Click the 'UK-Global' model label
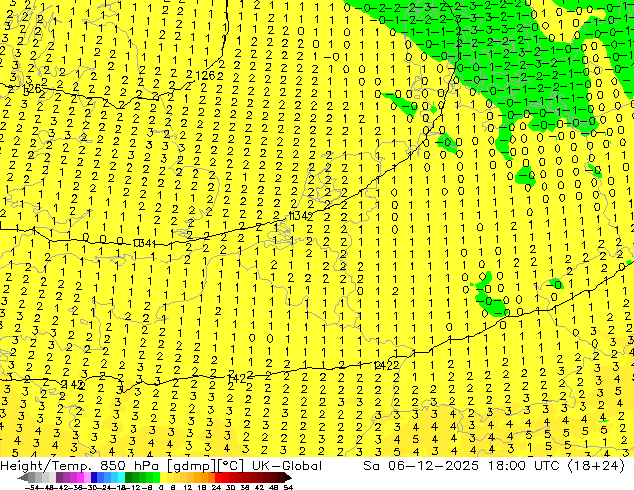 (287, 466)
